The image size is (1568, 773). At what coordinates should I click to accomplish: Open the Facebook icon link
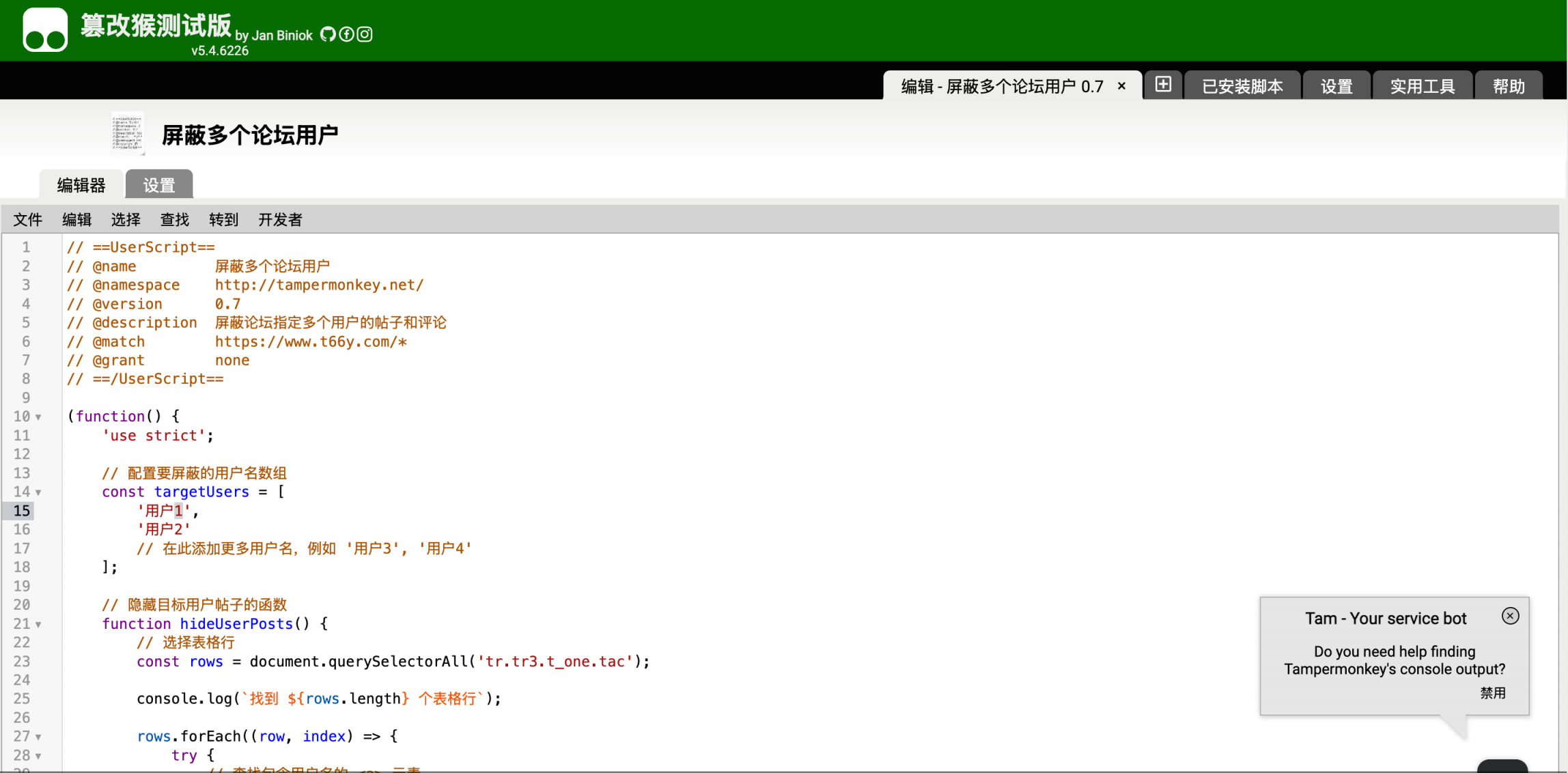(x=346, y=34)
